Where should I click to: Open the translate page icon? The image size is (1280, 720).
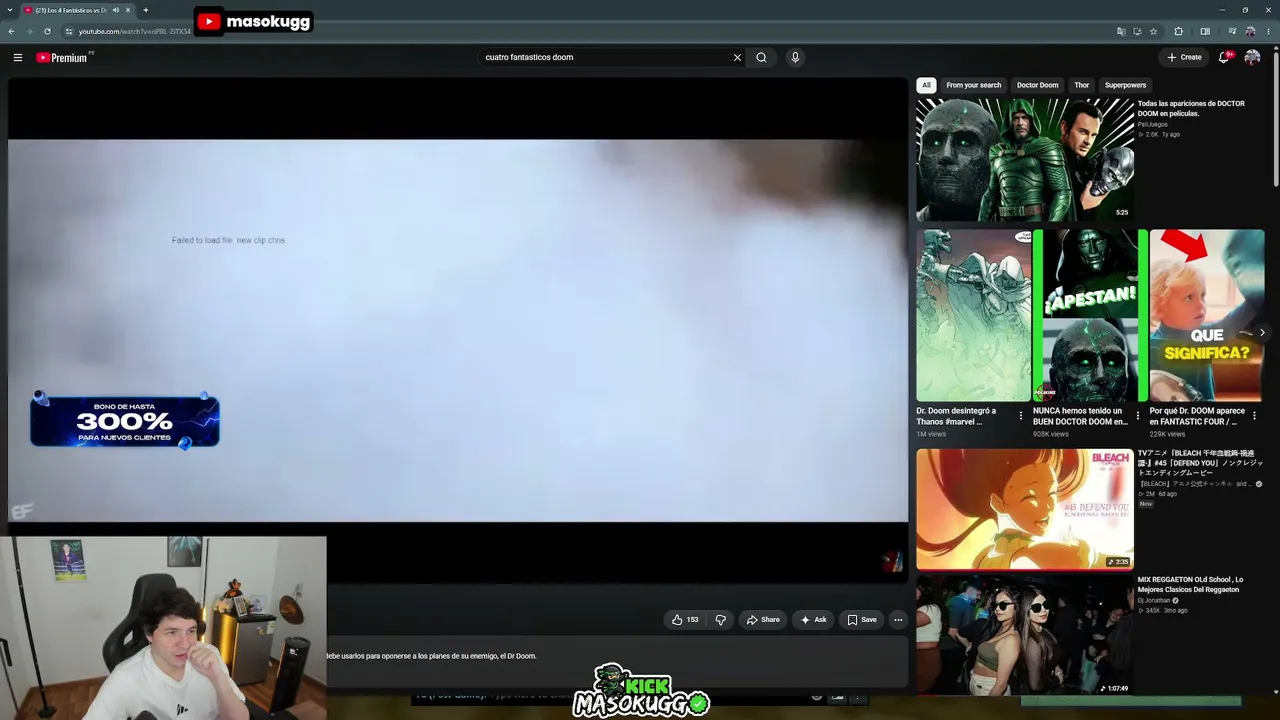pos(1121,31)
